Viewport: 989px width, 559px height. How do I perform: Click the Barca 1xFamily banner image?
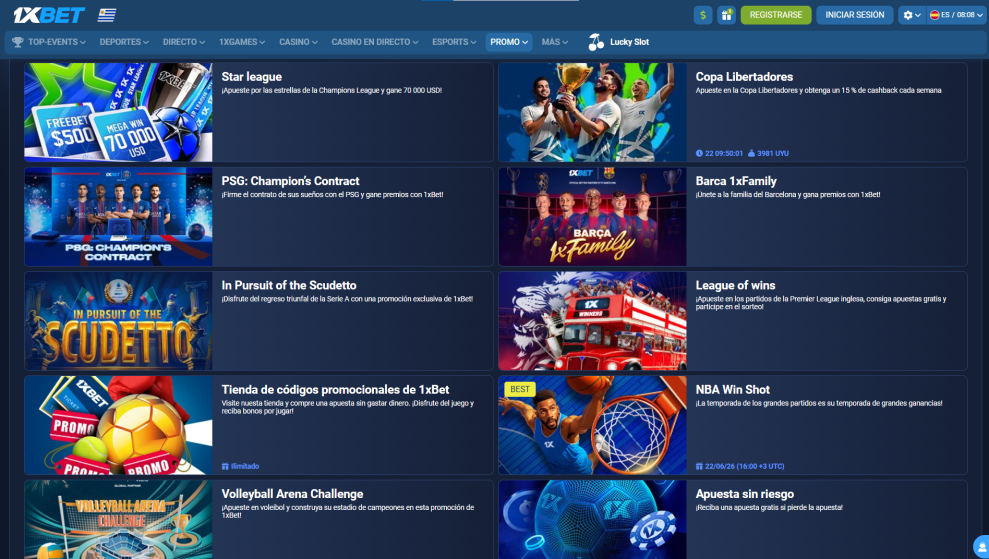(x=592, y=215)
